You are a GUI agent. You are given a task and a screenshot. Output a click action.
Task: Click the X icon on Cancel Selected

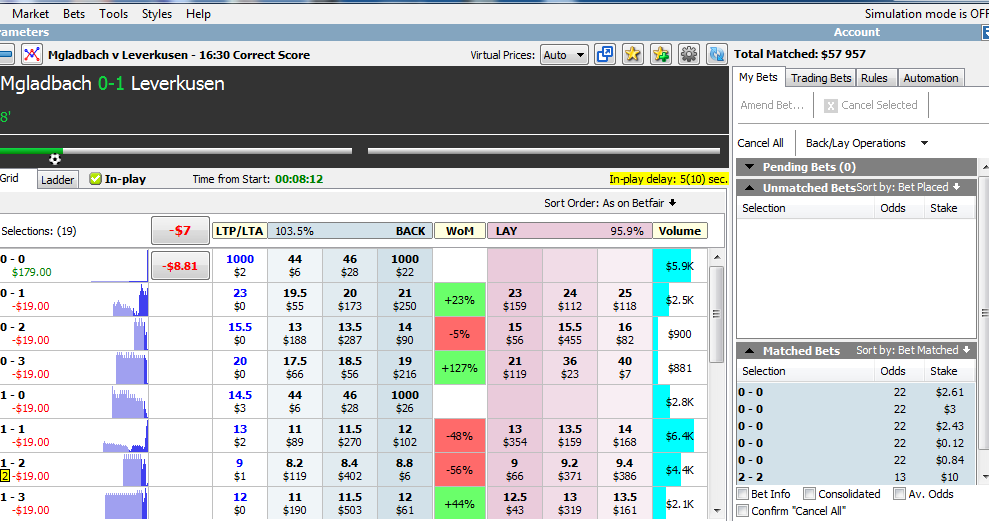pos(831,106)
